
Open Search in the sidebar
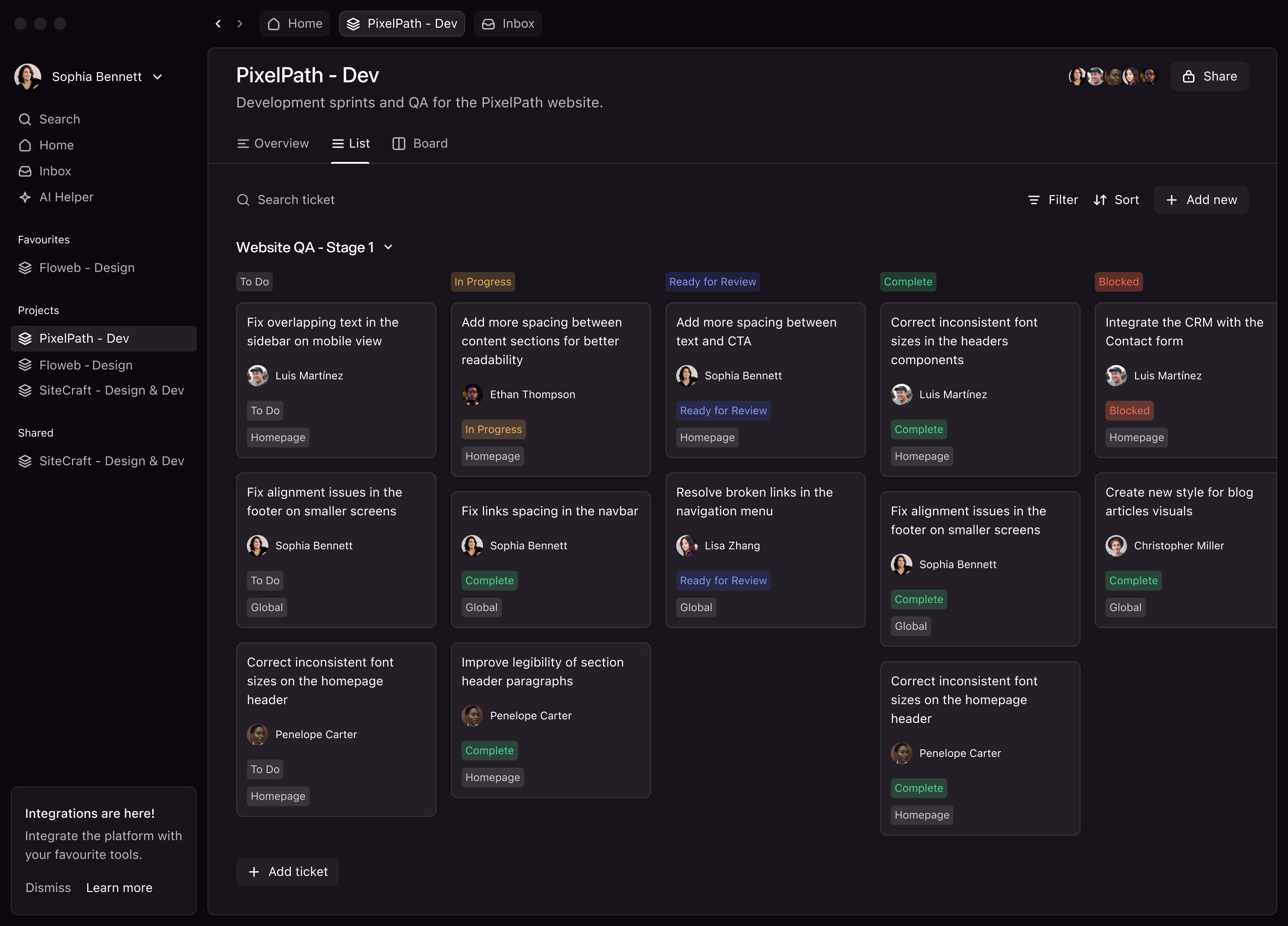click(59, 119)
